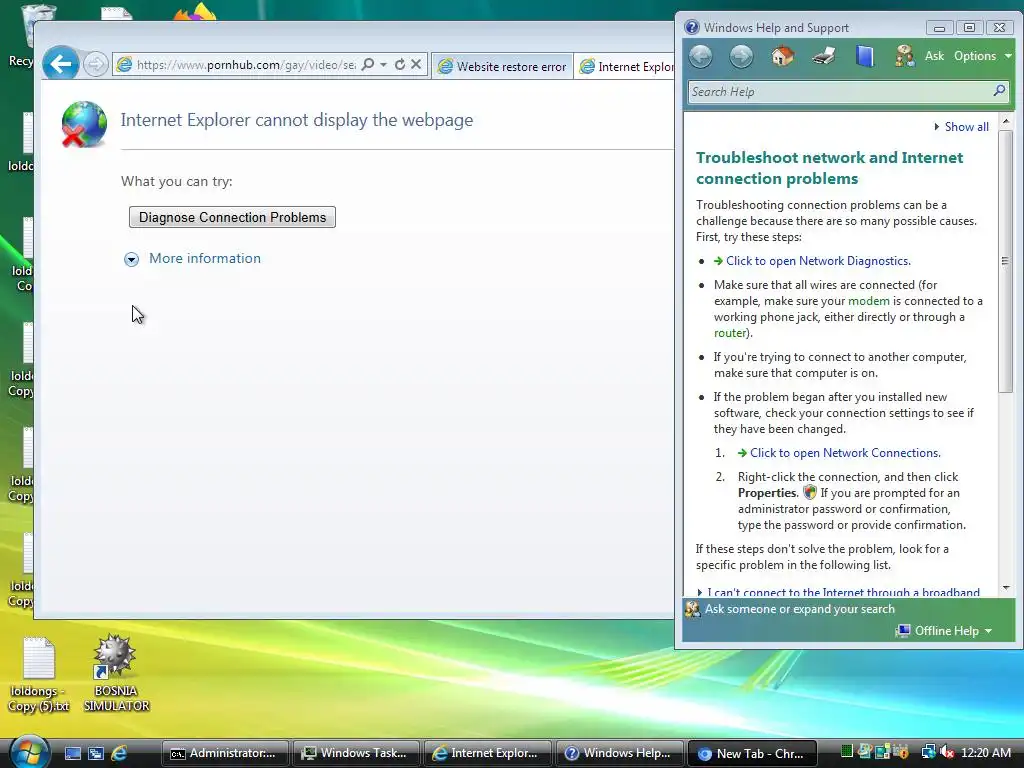Click the Internet Explorer forward arrow button

pos(96,64)
